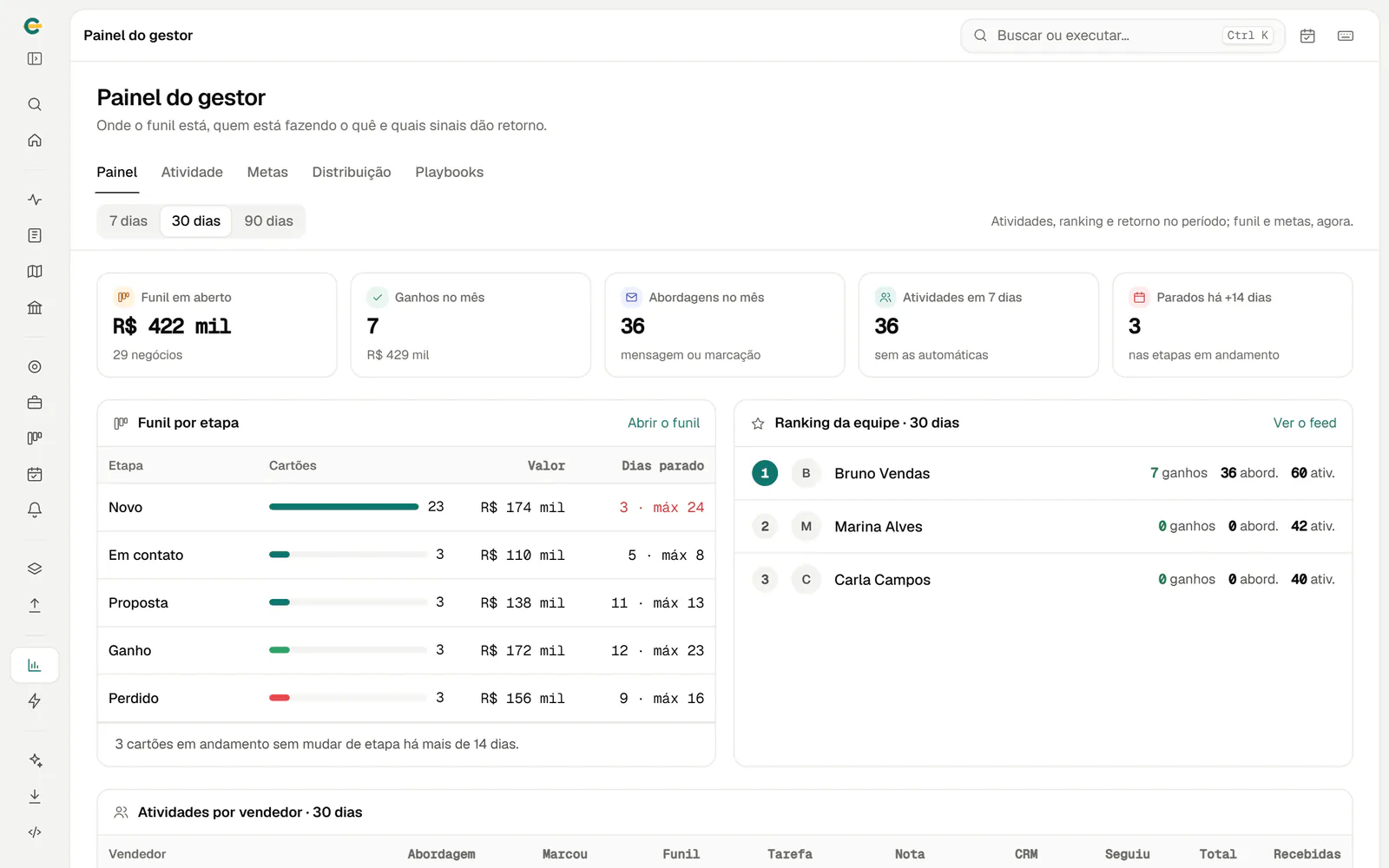Open the notes document sidebar icon

pyautogui.click(x=35, y=235)
